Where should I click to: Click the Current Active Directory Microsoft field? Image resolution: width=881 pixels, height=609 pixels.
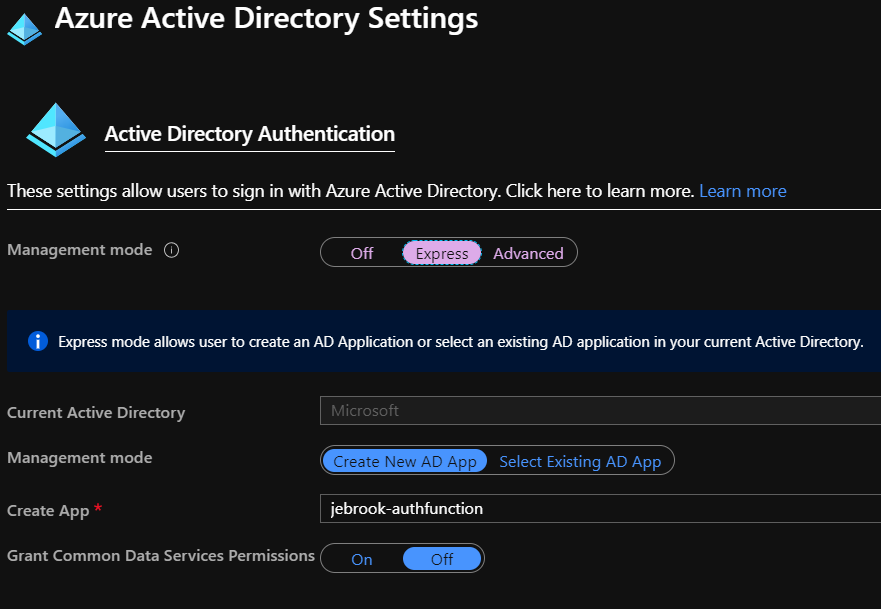tap(600, 411)
